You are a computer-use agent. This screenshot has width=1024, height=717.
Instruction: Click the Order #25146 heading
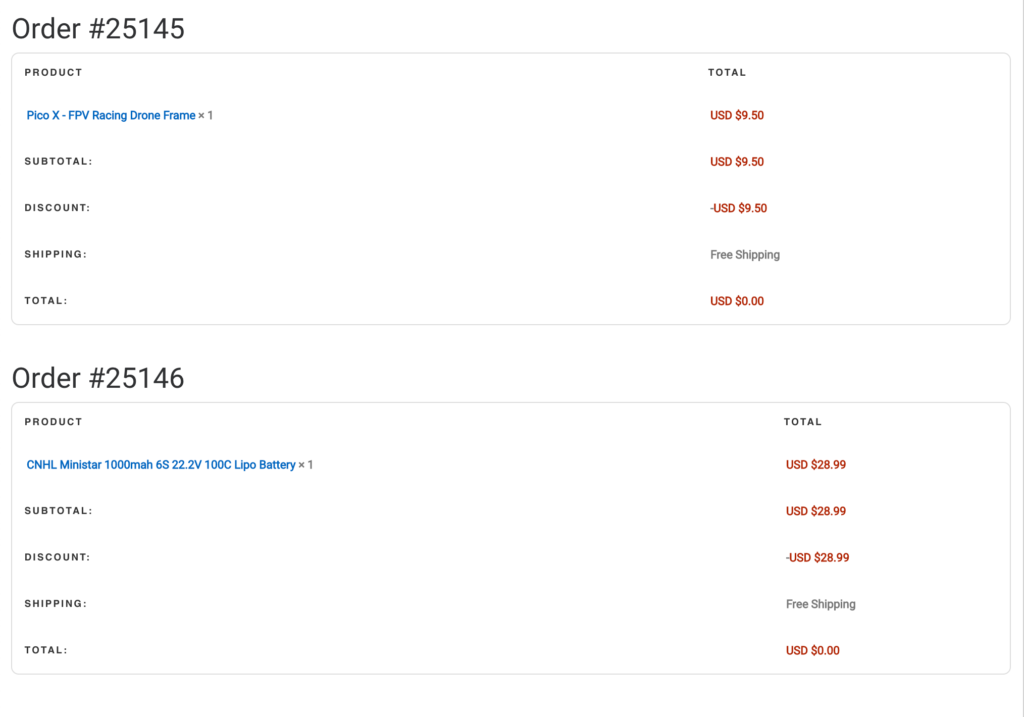coord(98,378)
